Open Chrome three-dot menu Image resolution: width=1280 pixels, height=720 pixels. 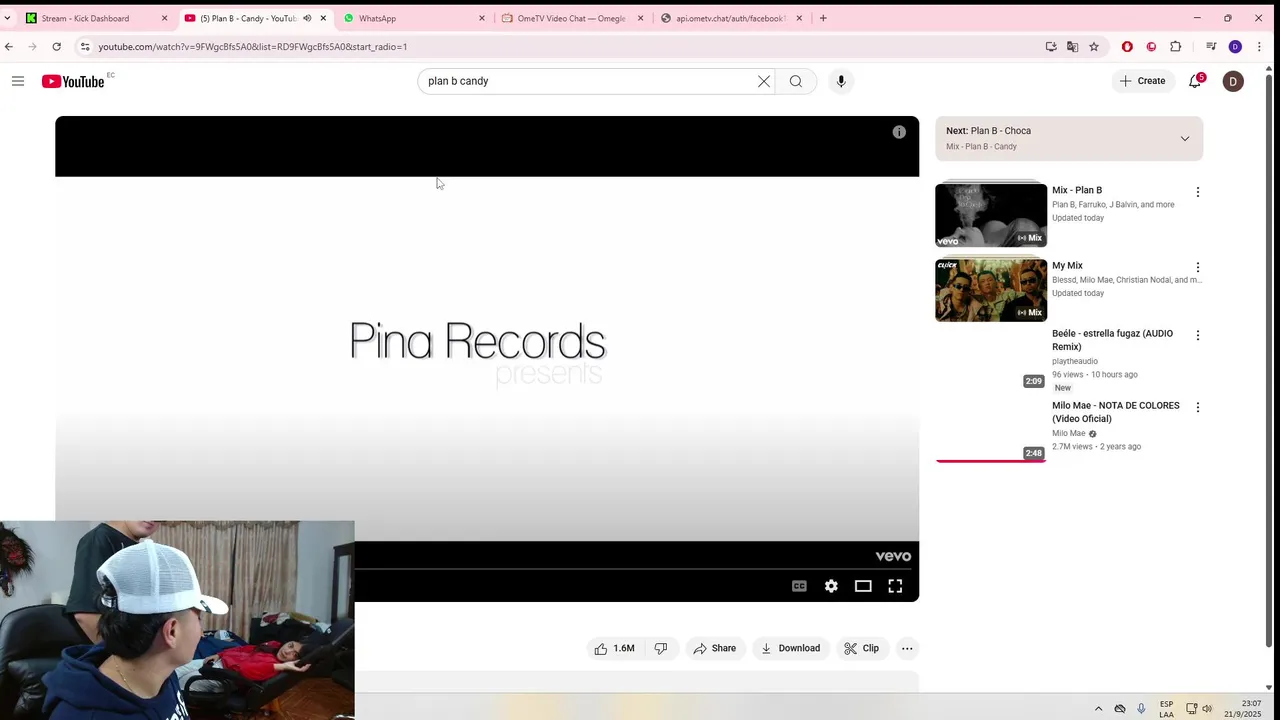coord(1259,47)
